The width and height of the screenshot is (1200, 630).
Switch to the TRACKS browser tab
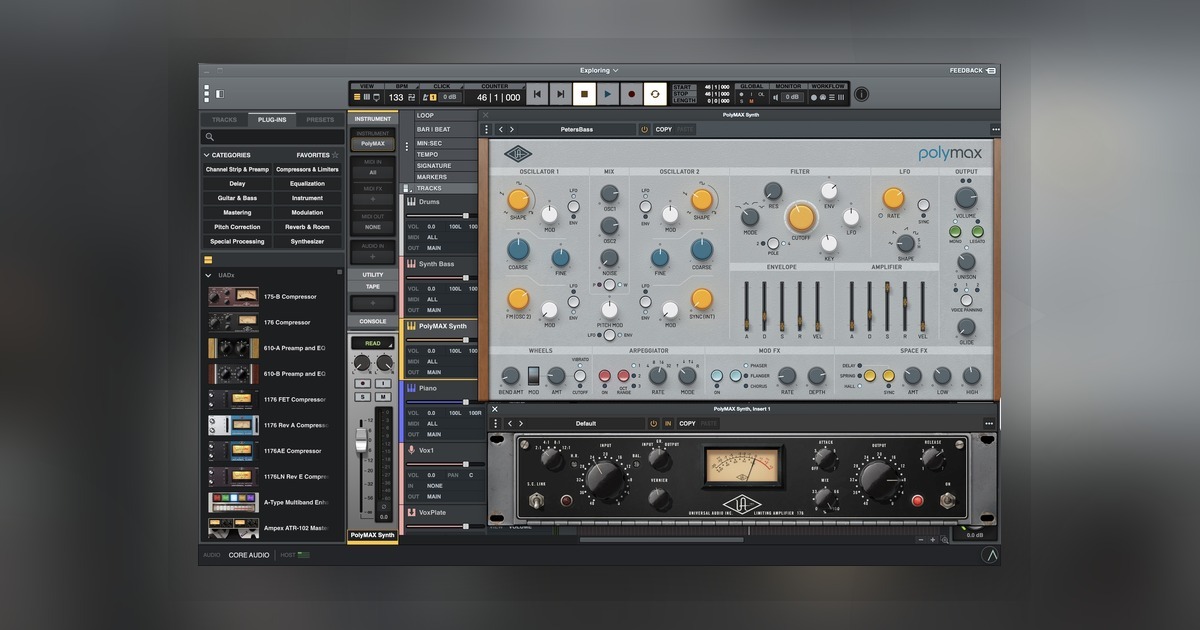(225, 120)
